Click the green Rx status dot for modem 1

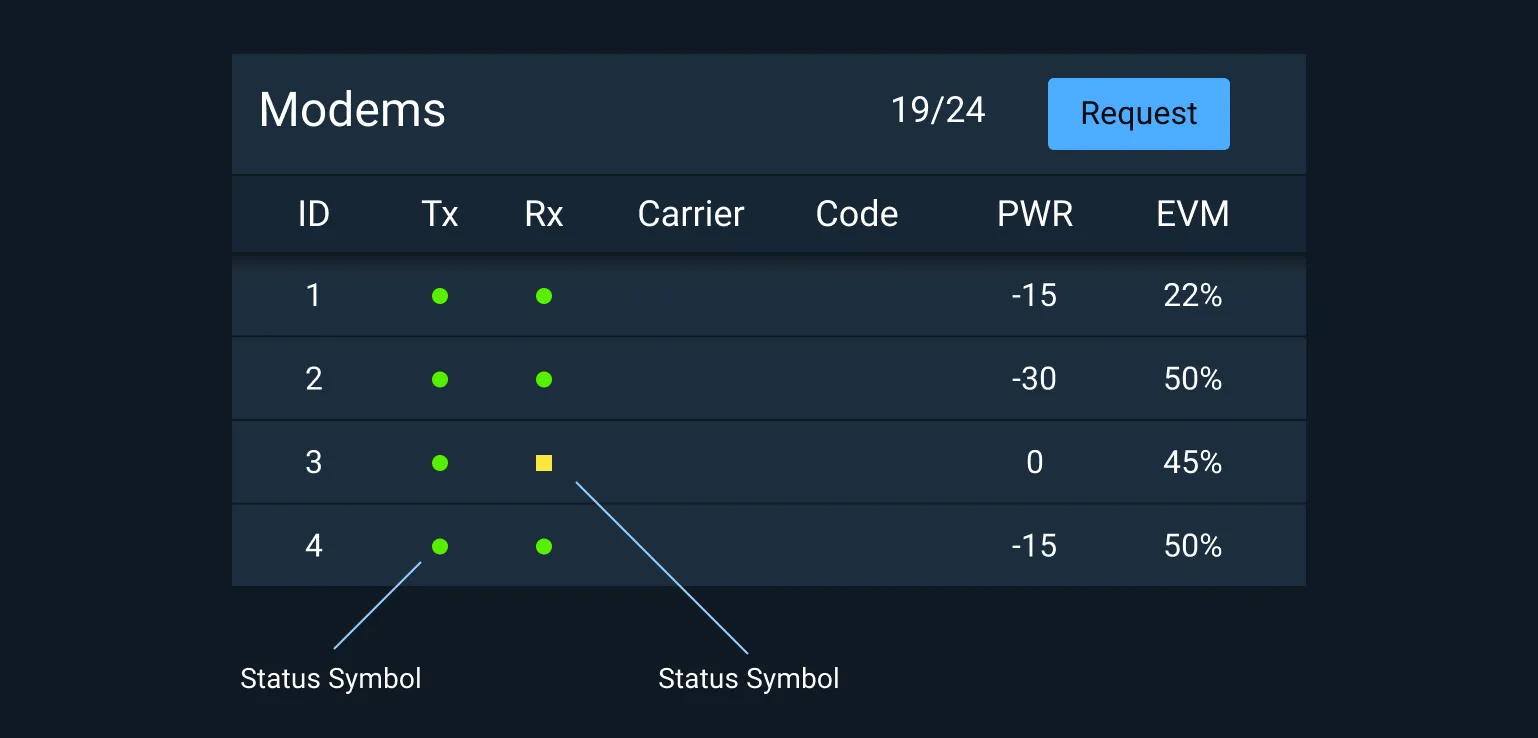[543, 295]
